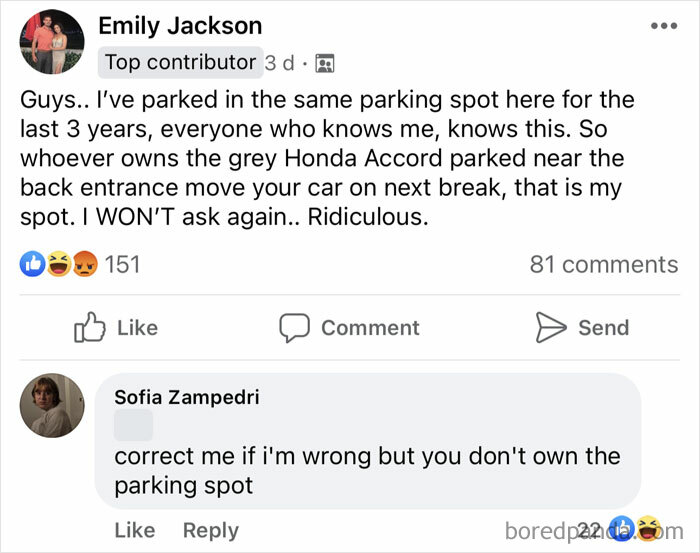Open Emily Jackson's profile picture
The height and width of the screenshot is (553, 700).
(x=52, y=42)
